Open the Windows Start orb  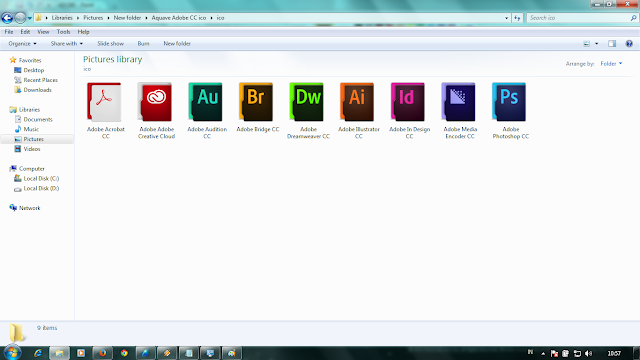click(x=12, y=353)
